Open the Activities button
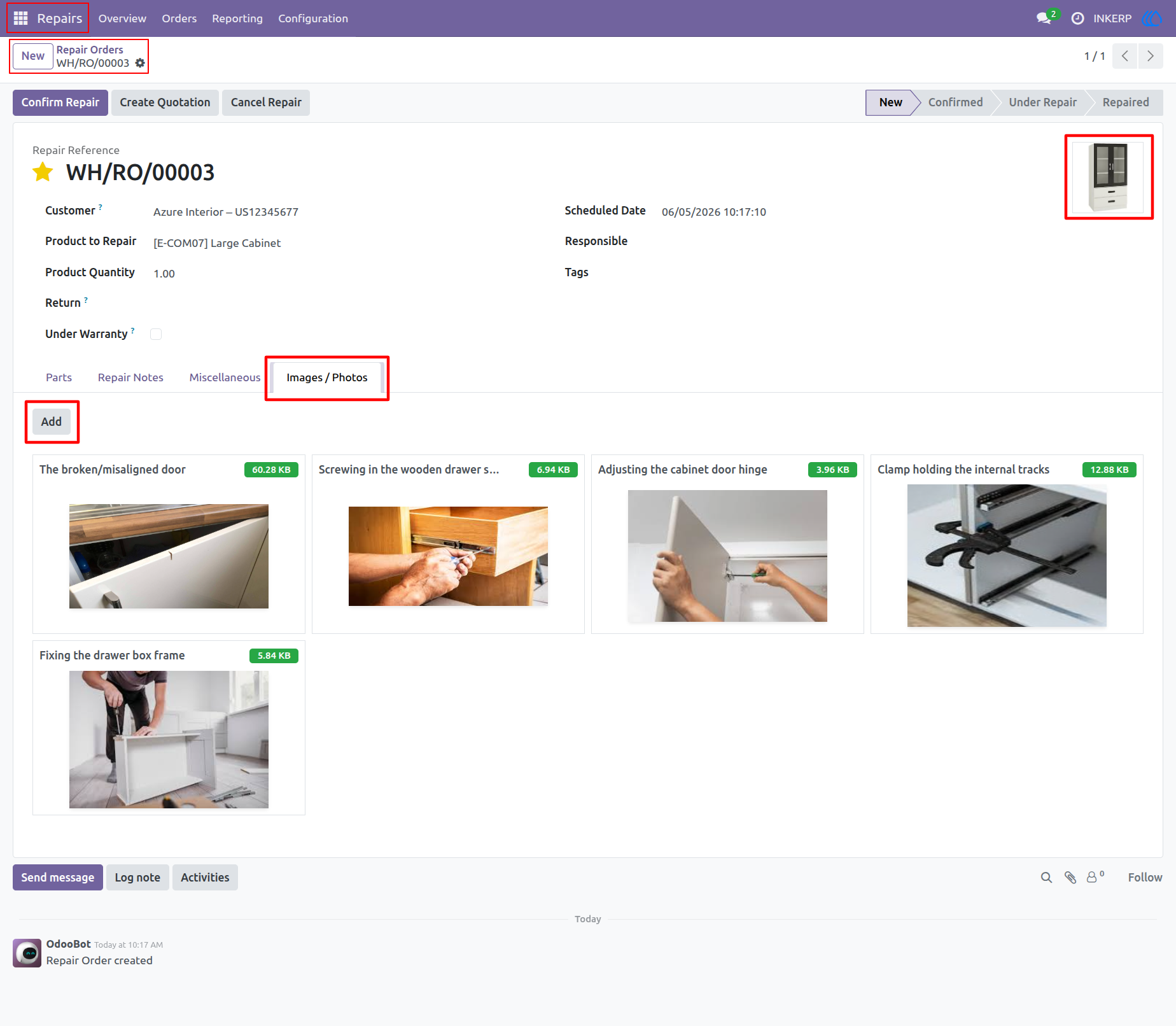 [205, 878]
